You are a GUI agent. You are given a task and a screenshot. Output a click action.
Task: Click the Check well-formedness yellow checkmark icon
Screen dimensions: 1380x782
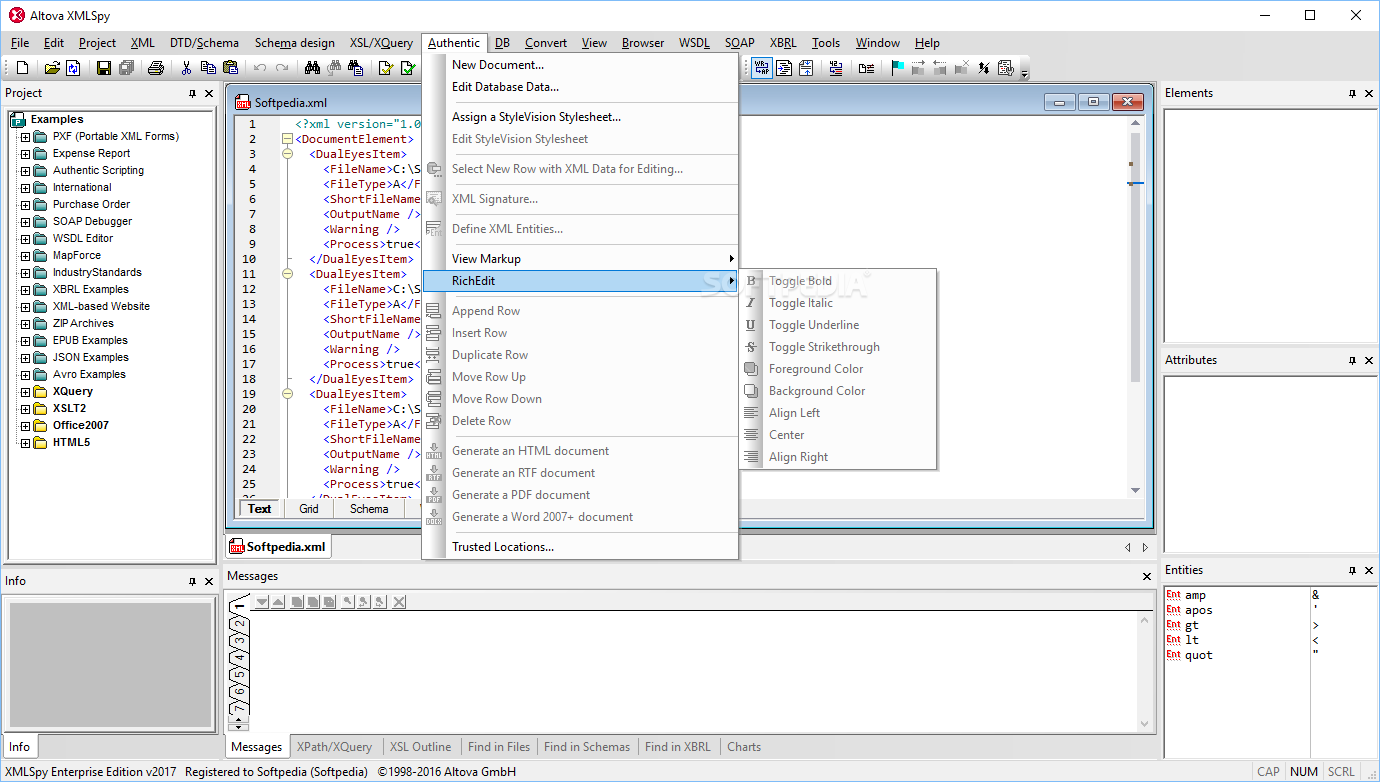tap(385, 68)
